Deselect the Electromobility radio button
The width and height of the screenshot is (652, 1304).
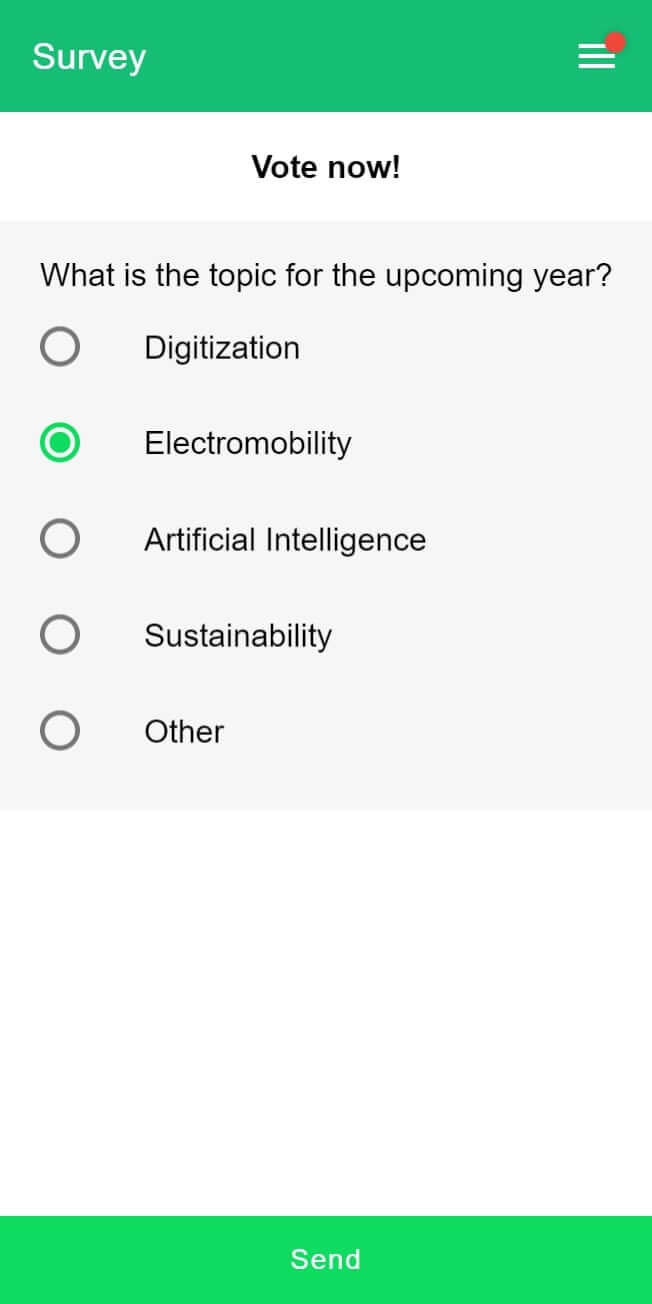point(60,442)
